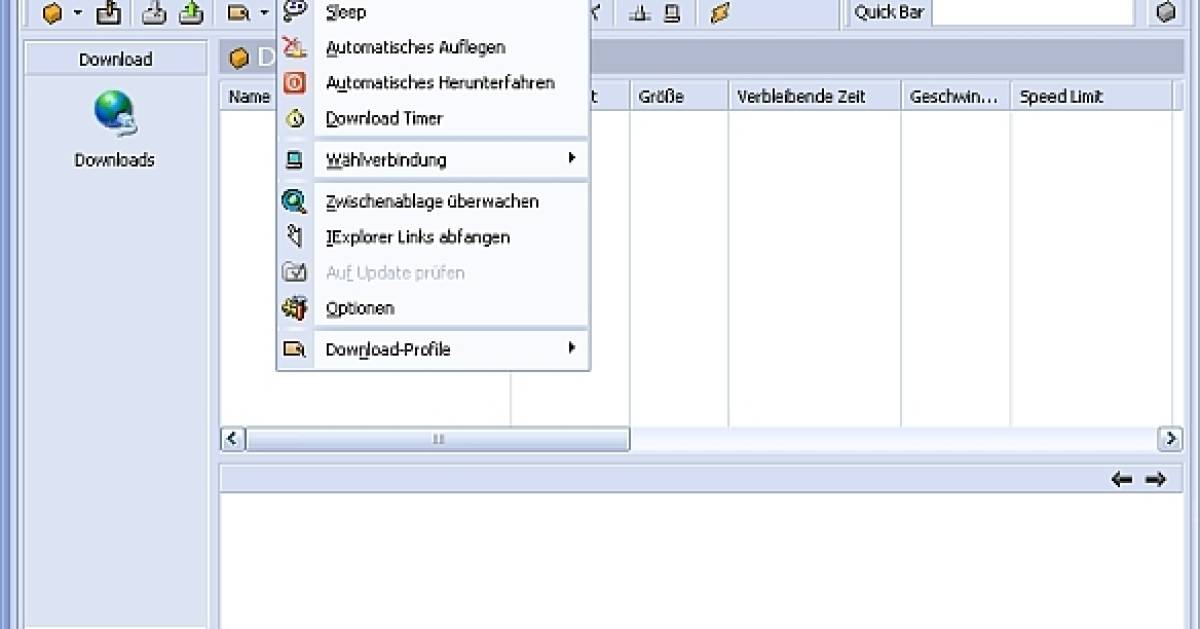
Task: Open dropdown arrow beside orange cube icon
Action: (x=78, y=13)
